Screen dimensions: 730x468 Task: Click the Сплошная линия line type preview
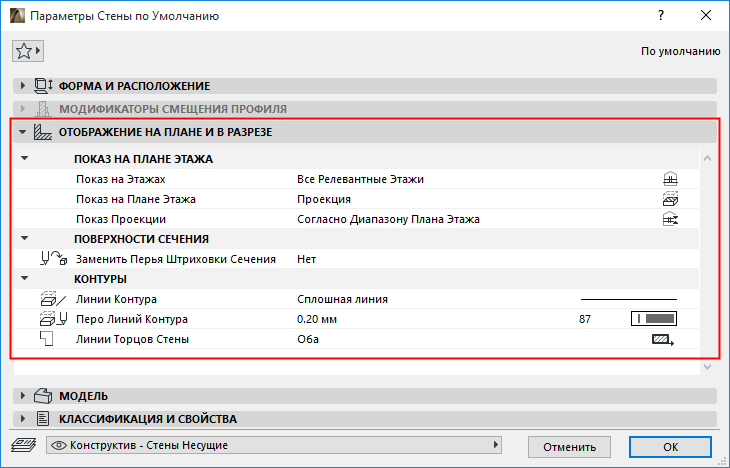(x=629, y=299)
